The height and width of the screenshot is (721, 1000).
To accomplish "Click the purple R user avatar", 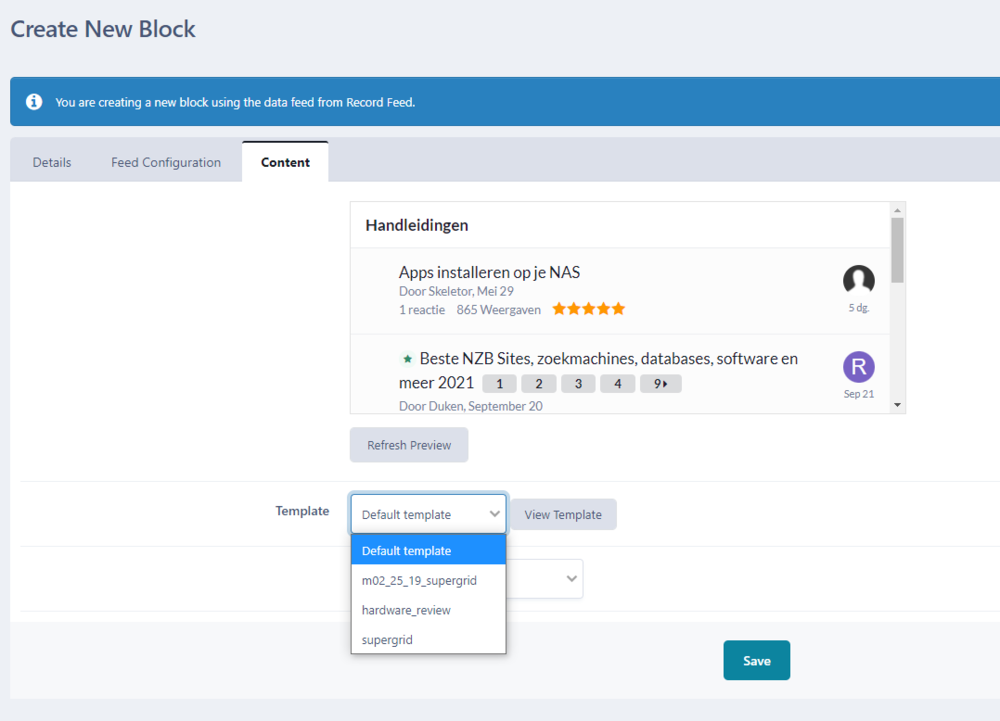I will point(858,367).
